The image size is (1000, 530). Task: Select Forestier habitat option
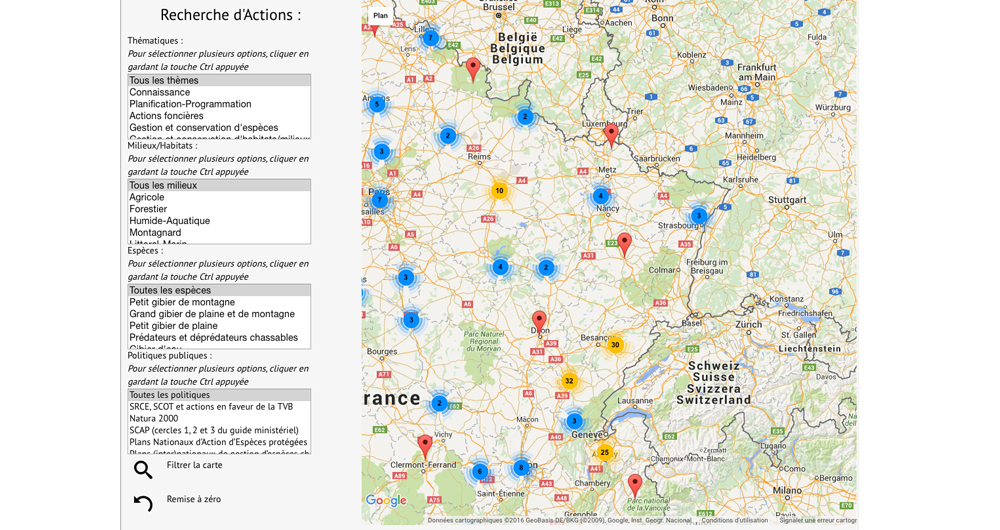coord(219,209)
